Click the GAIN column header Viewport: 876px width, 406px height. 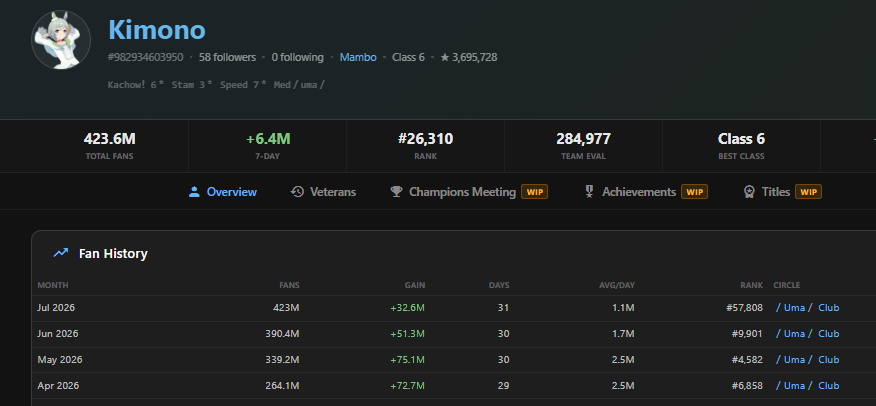pos(415,285)
